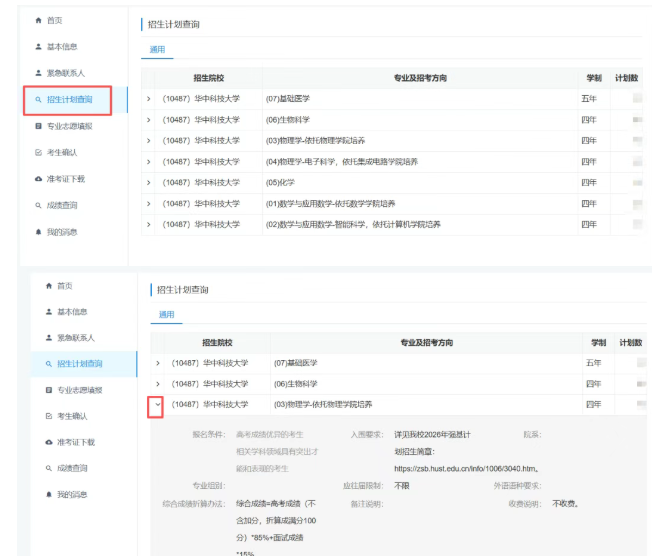Expand the (02)数学与应用数学-智能科学 row
652x556 pixels.
(149, 225)
